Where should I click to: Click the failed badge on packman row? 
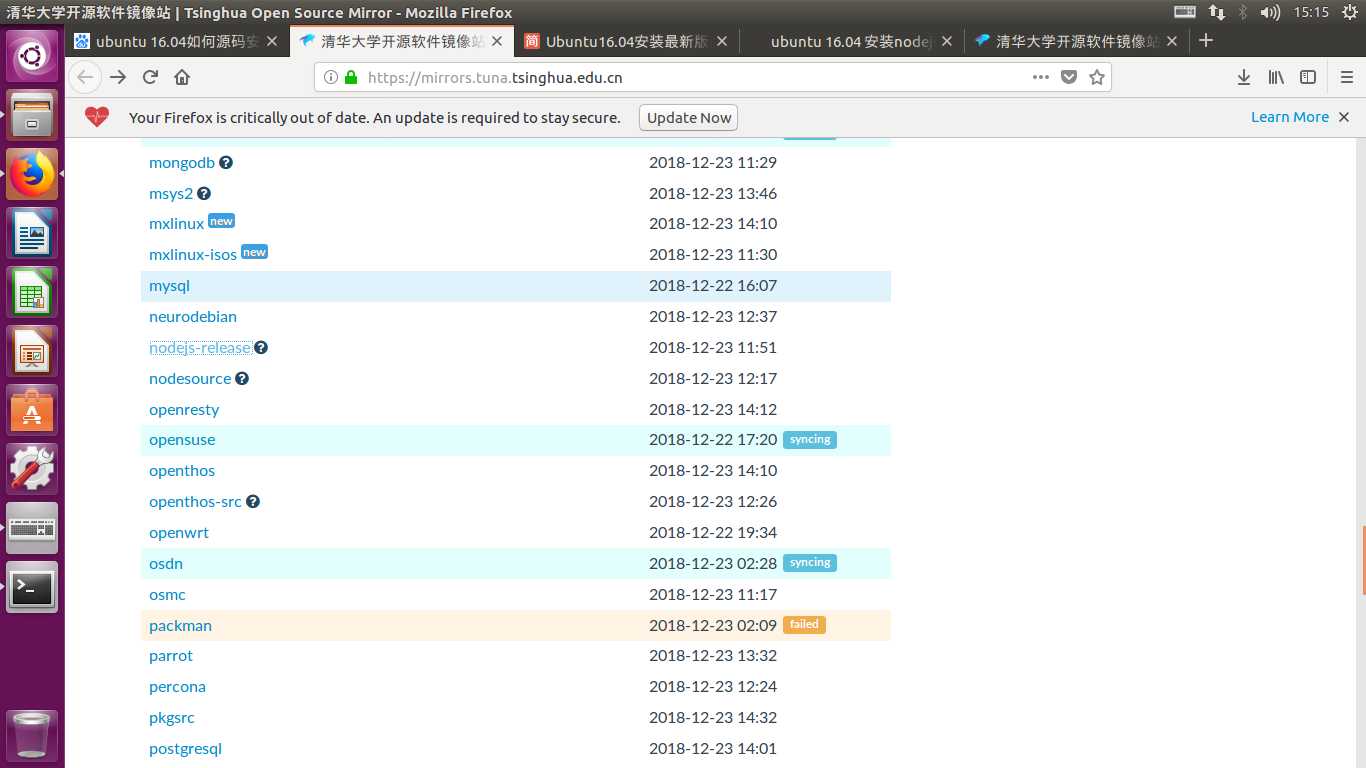pyautogui.click(x=804, y=624)
